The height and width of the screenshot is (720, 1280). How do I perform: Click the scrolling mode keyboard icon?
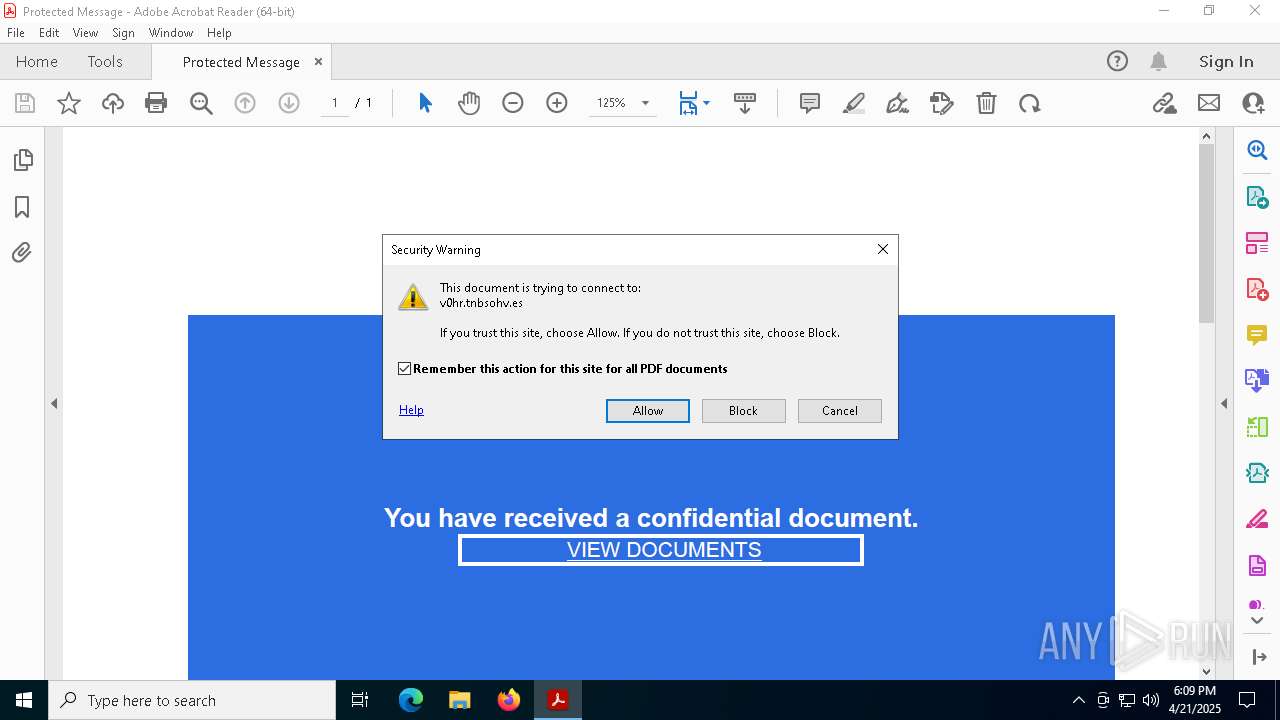[745, 103]
